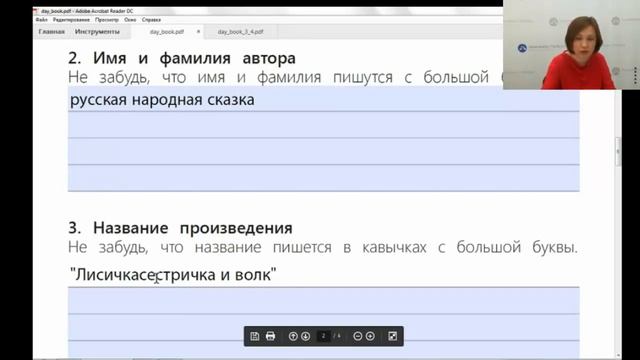Image resolution: width=640 pixels, height=360 pixels.
Task: Select the day_book.pdf document tab
Action: (x=167, y=31)
